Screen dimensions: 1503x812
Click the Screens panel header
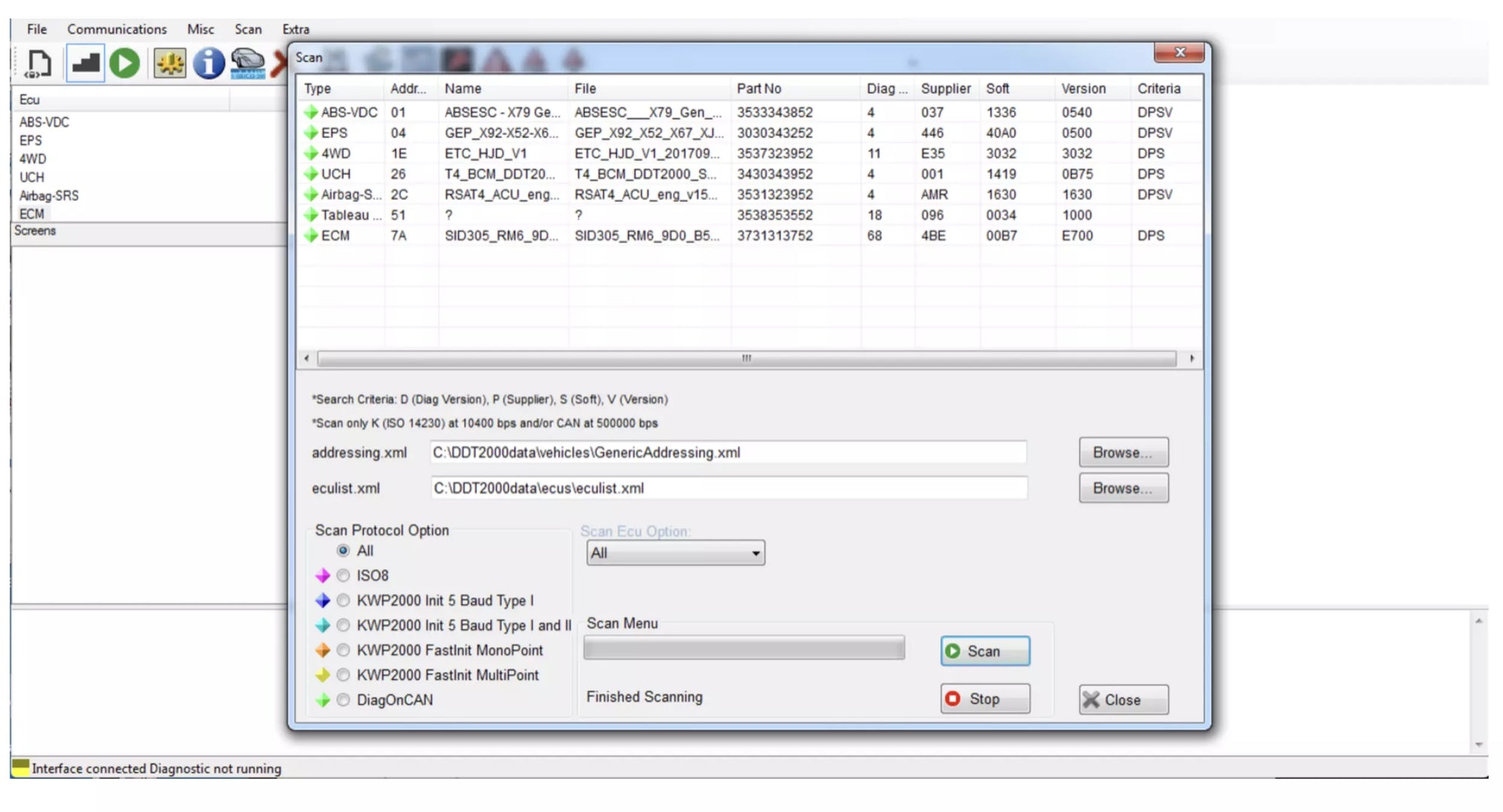[x=149, y=231]
